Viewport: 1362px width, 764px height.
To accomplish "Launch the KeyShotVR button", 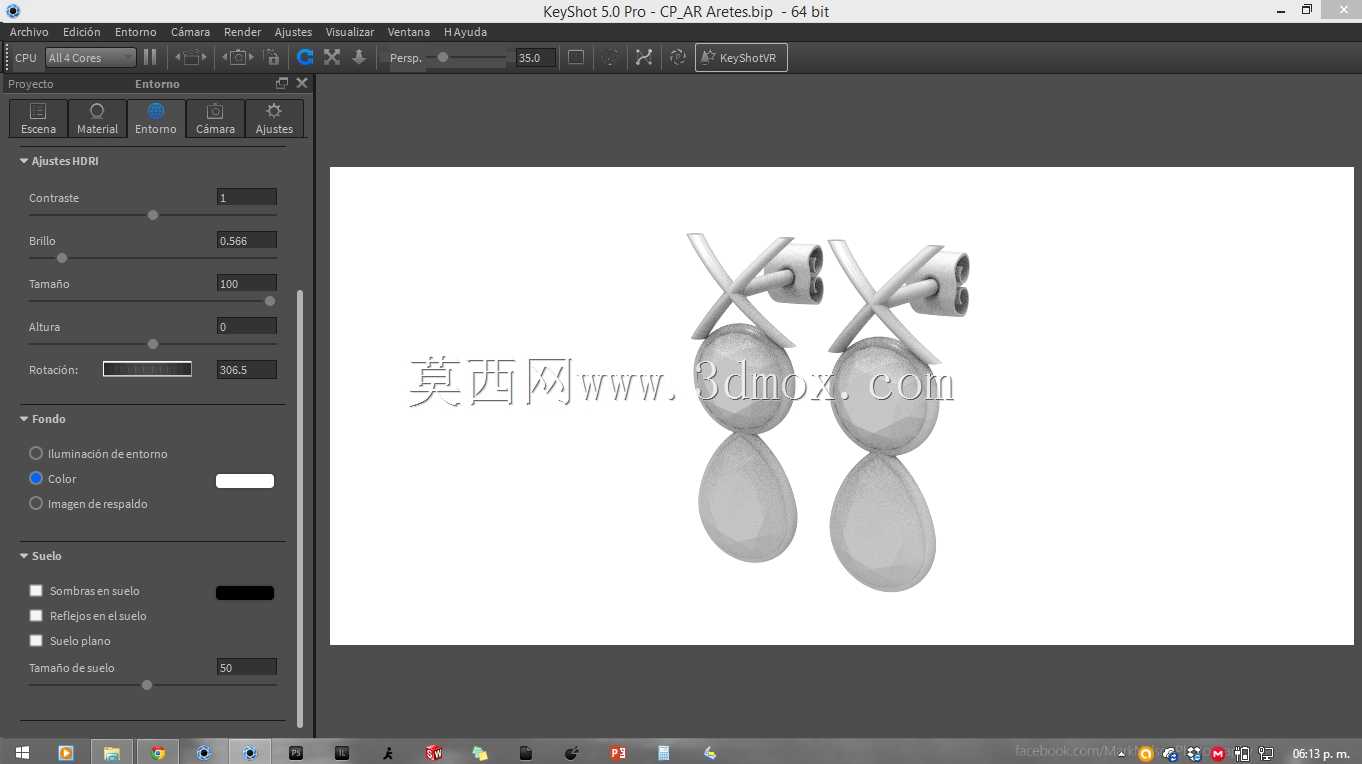I will (741, 58).
